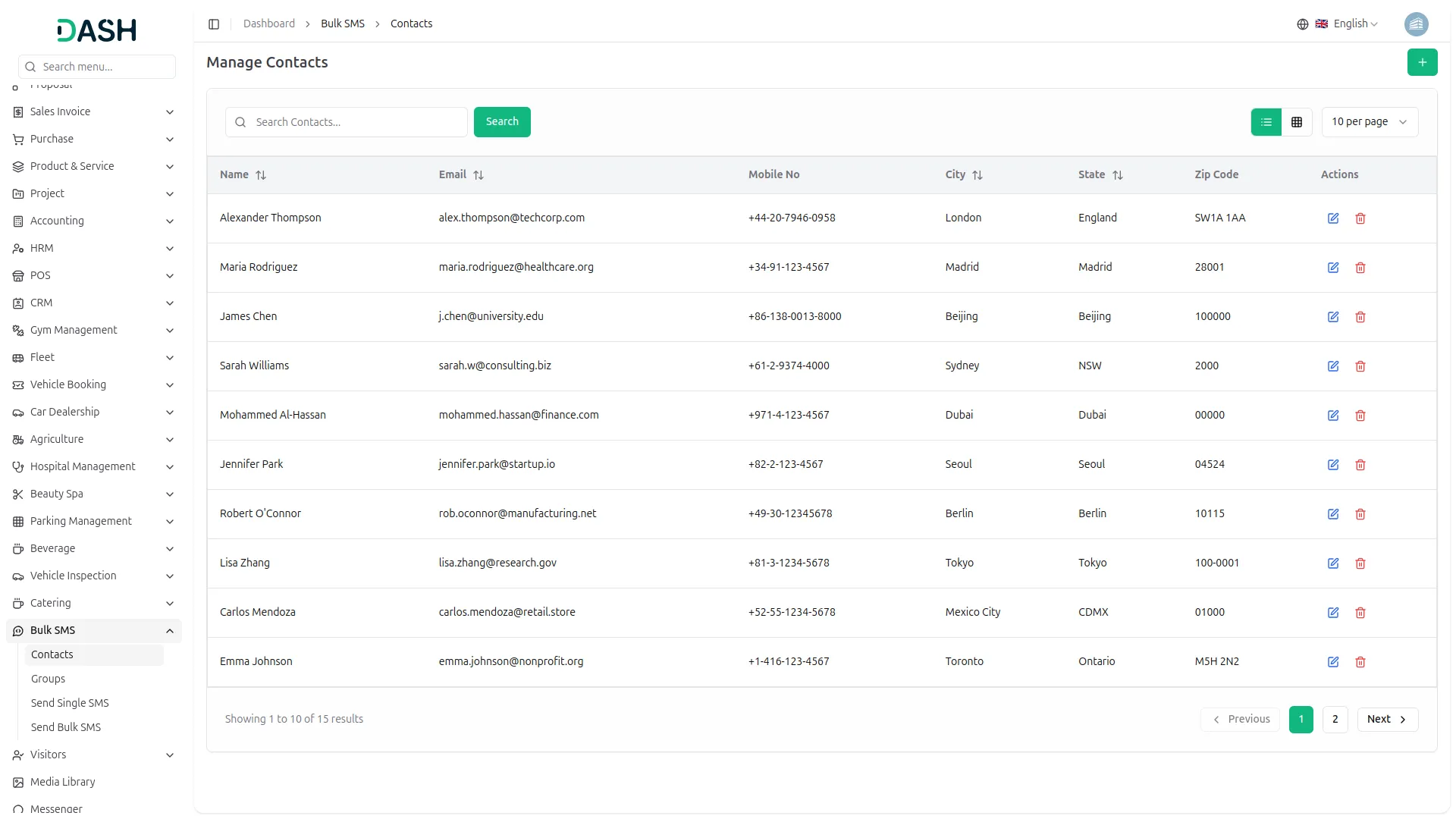Open Dashboard breadcrumb link
Image resolution: width=1456 pixels, height=819 pixels.
click(269, 24)
